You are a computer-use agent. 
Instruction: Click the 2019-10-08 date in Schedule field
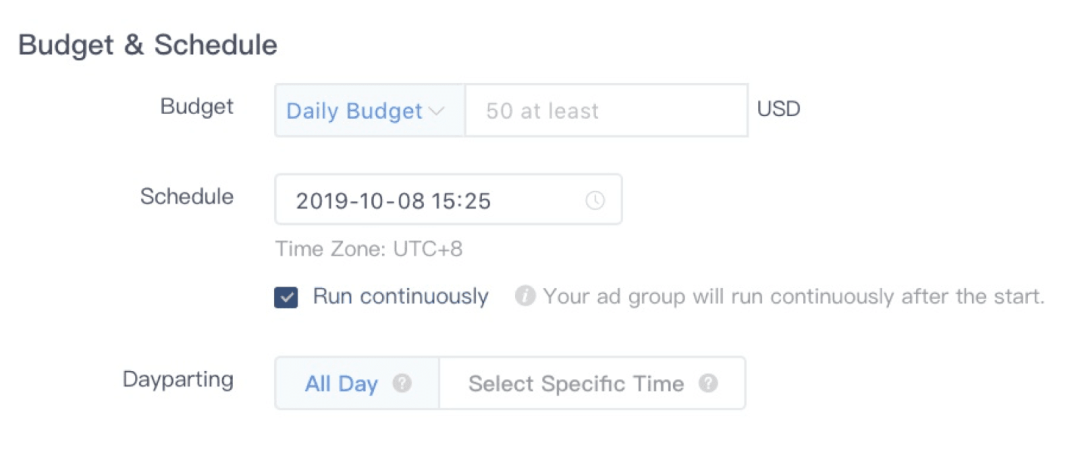tap(360, 201)
